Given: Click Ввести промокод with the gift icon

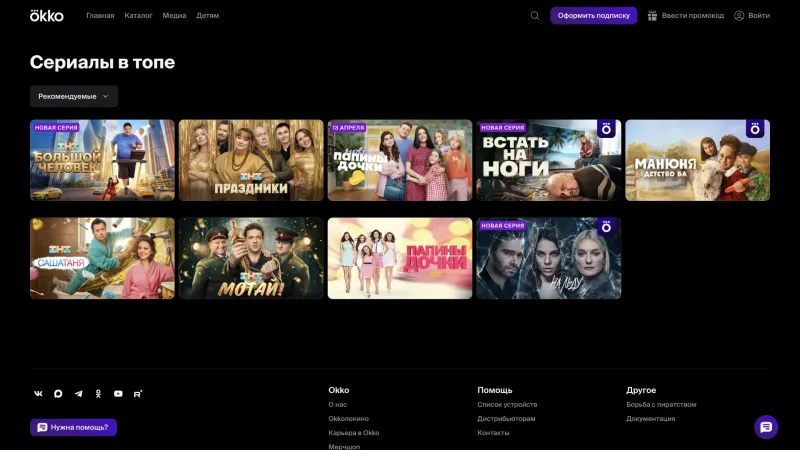Looking at the screenshot, I should coord(686,16).
